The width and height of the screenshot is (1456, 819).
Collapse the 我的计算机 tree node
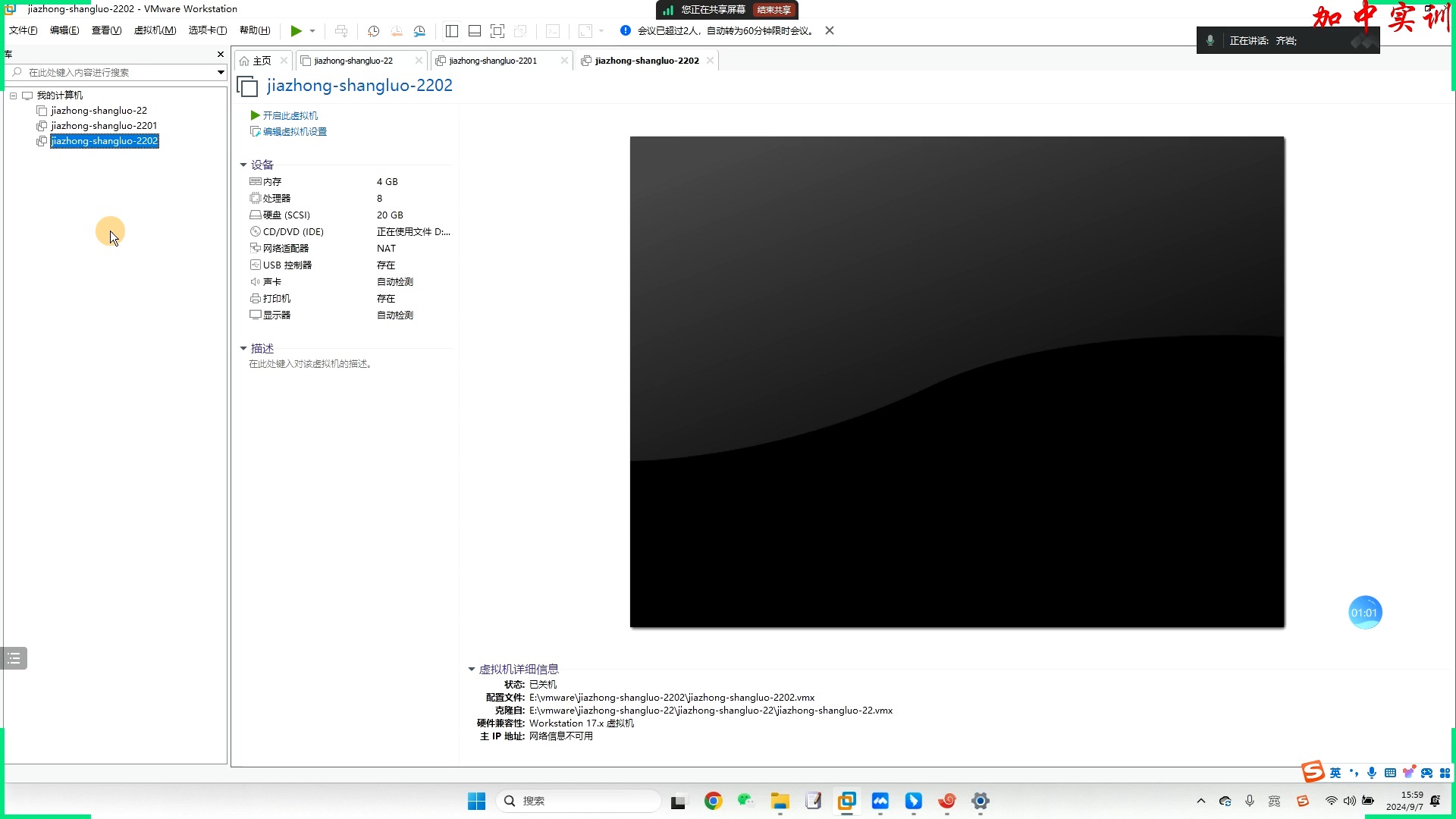pyautogui.click(x=13, y=96)
